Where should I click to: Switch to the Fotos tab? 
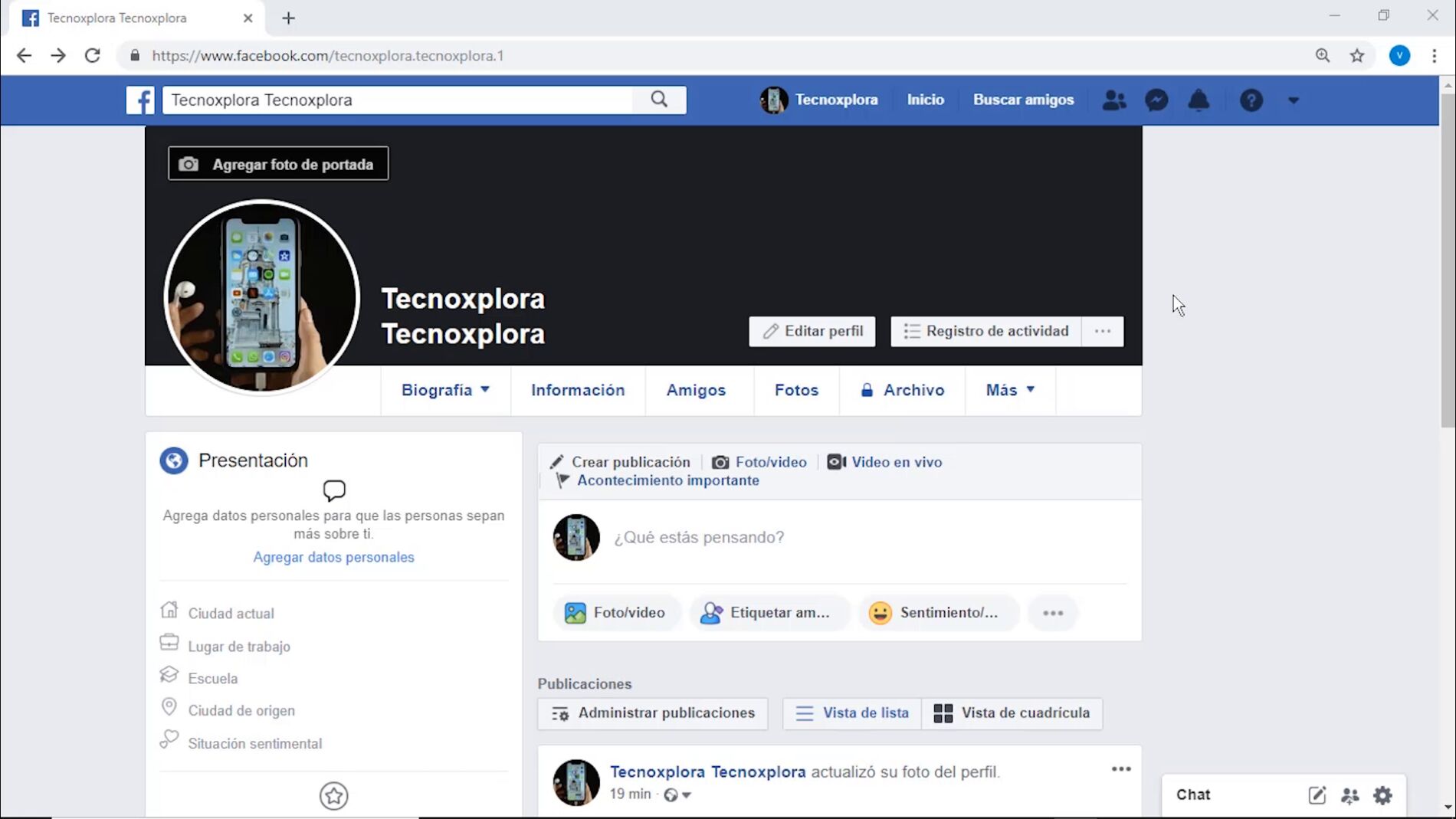pyautogui.click(x=796, y=390)
